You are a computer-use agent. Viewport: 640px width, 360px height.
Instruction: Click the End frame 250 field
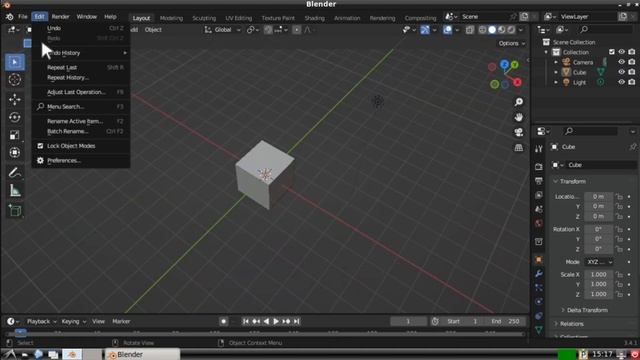click(x=506, y=322)
